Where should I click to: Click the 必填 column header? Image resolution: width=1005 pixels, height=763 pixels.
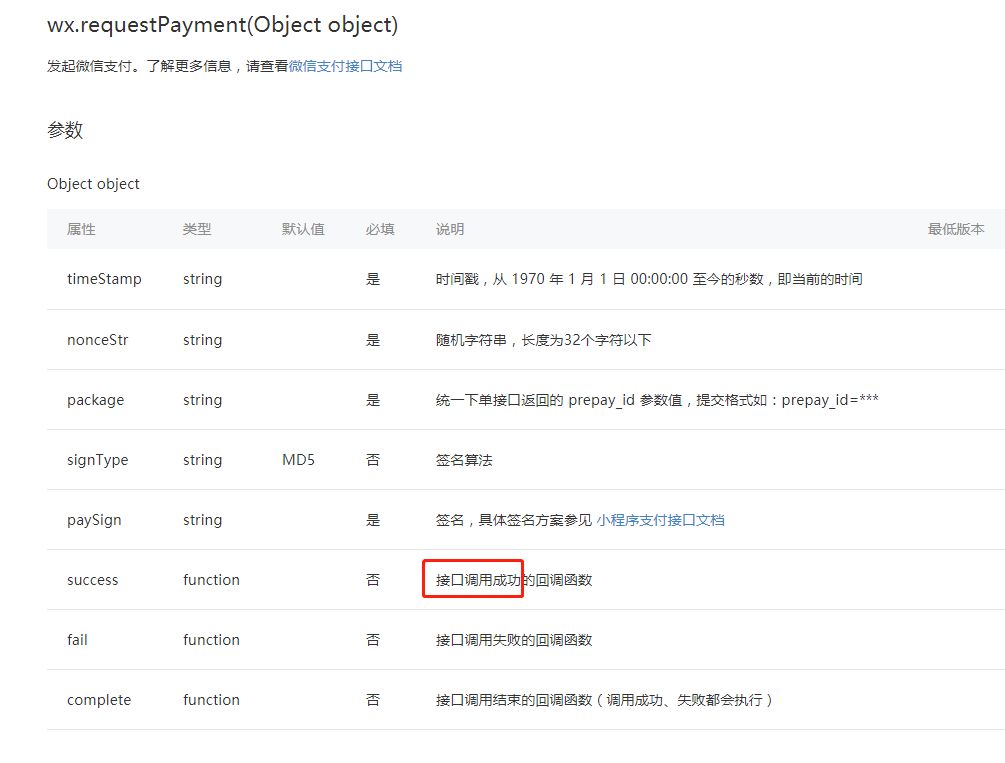pos(379,229)
